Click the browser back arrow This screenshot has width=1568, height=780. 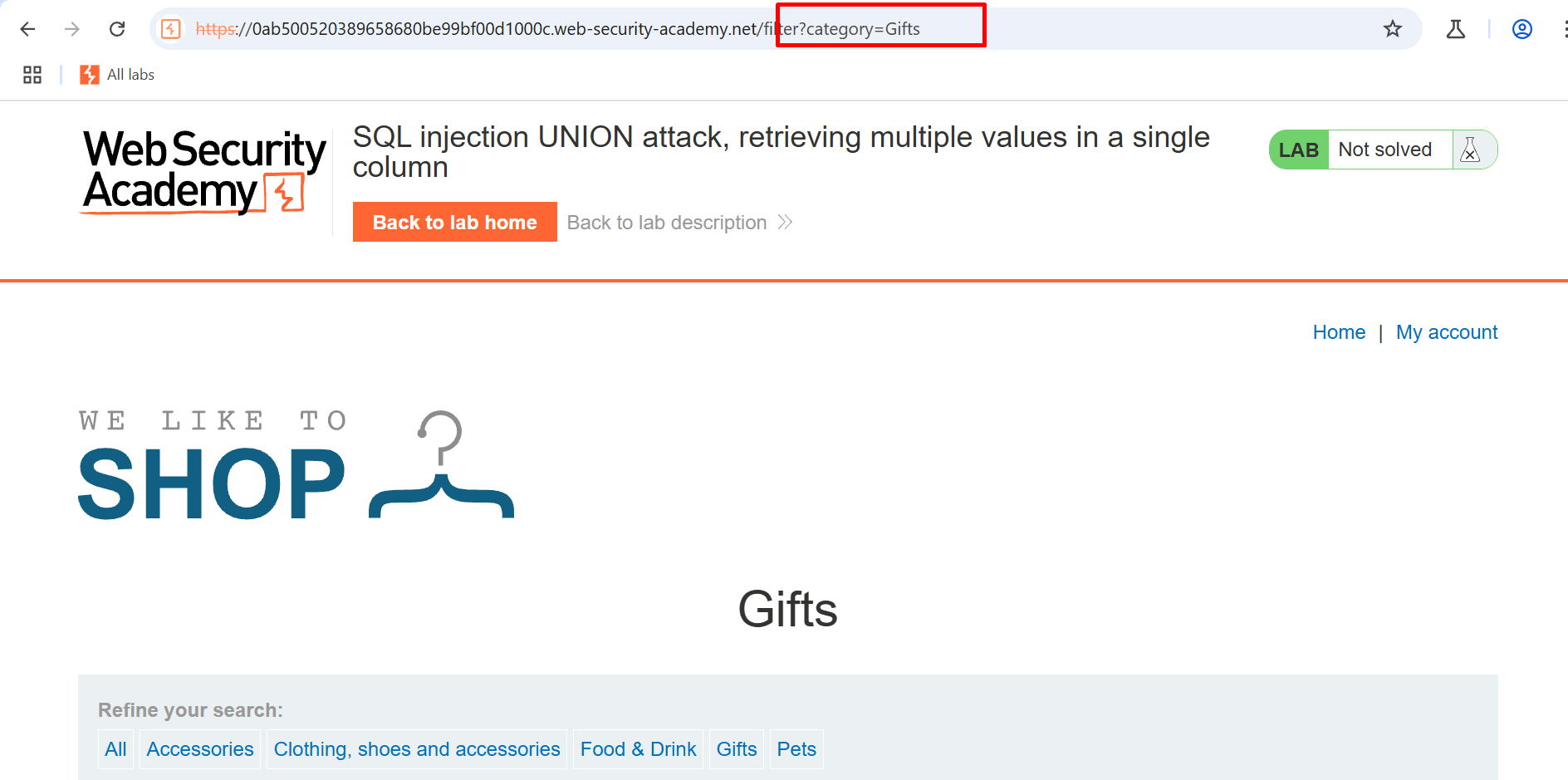(27, 29)
